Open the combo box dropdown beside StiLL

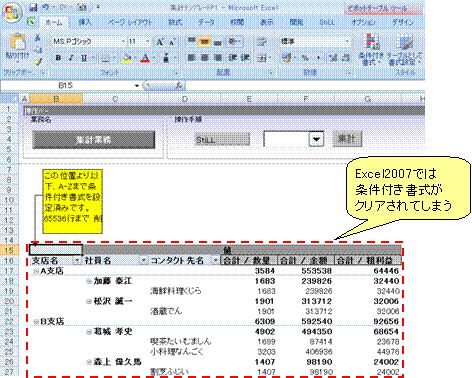[x=316, y=139]
